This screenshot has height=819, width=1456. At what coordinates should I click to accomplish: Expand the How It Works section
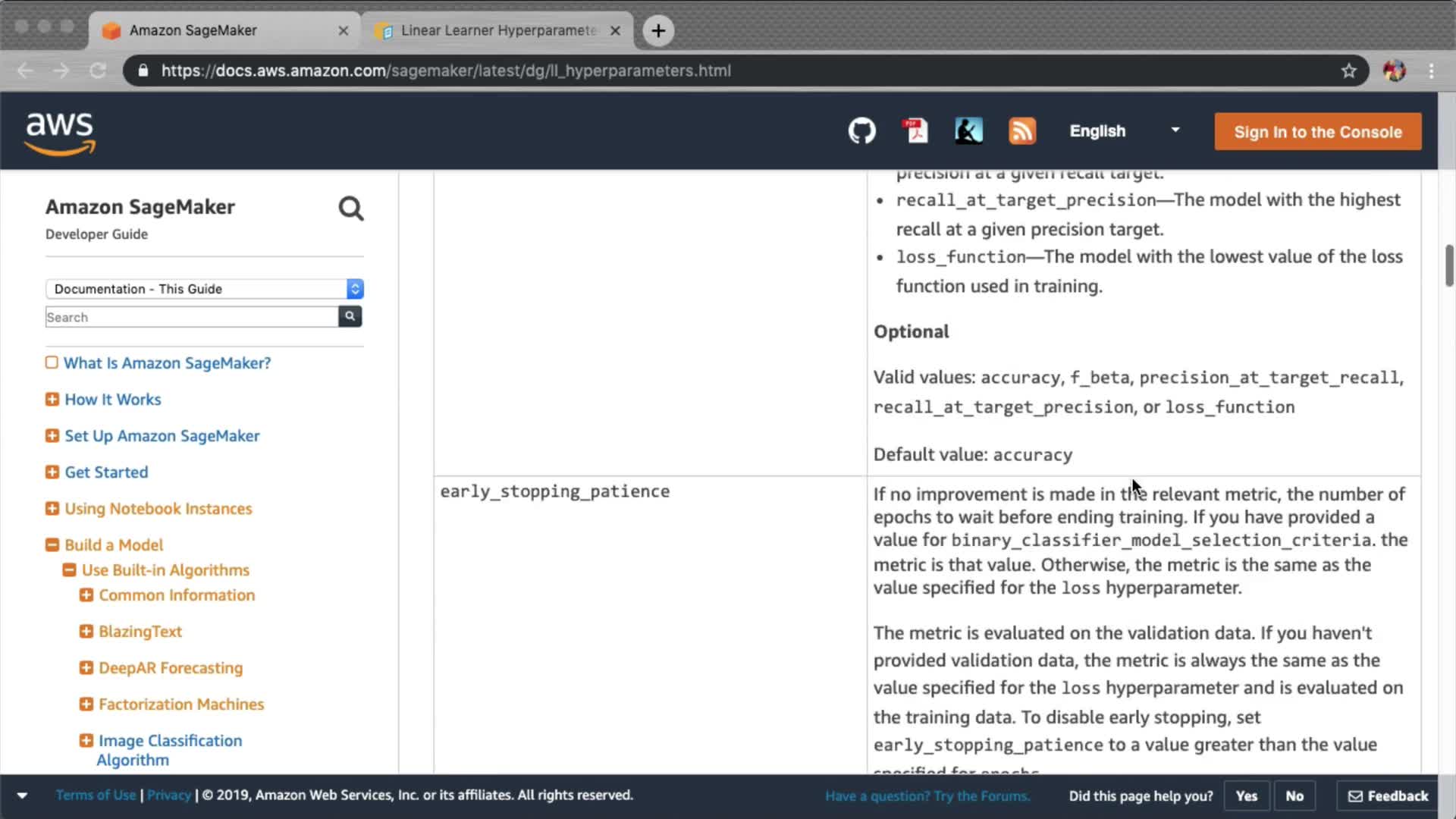click(x=52, y=400)
